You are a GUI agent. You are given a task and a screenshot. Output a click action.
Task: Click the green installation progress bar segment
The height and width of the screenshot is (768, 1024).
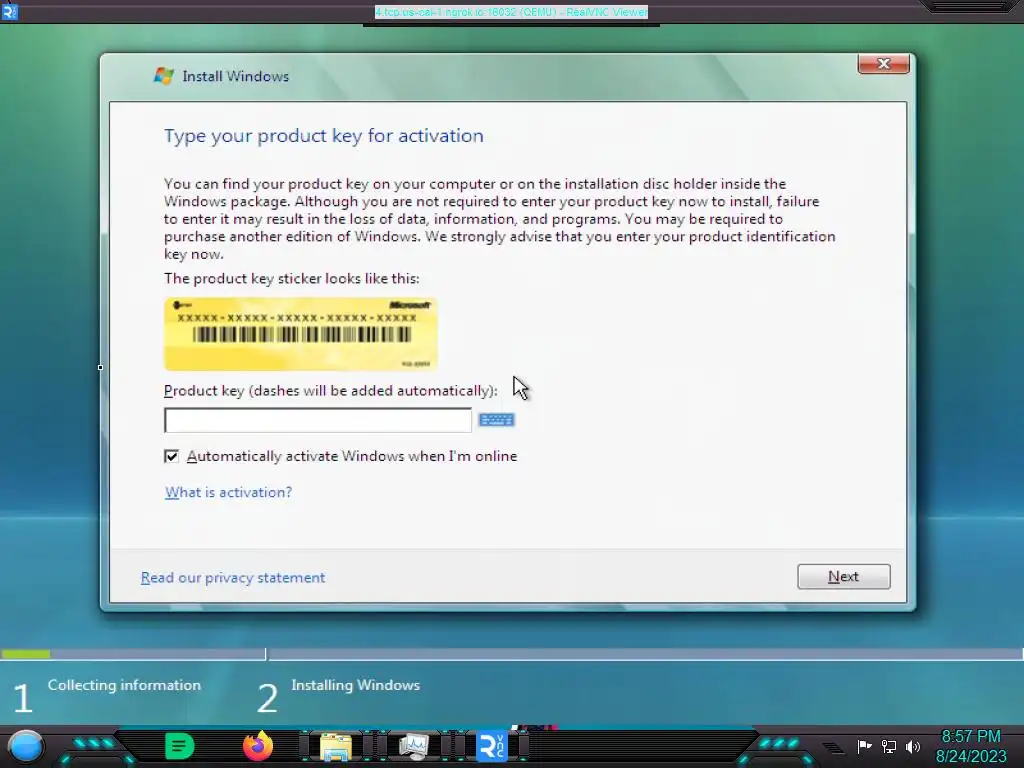tap(25, 654)
